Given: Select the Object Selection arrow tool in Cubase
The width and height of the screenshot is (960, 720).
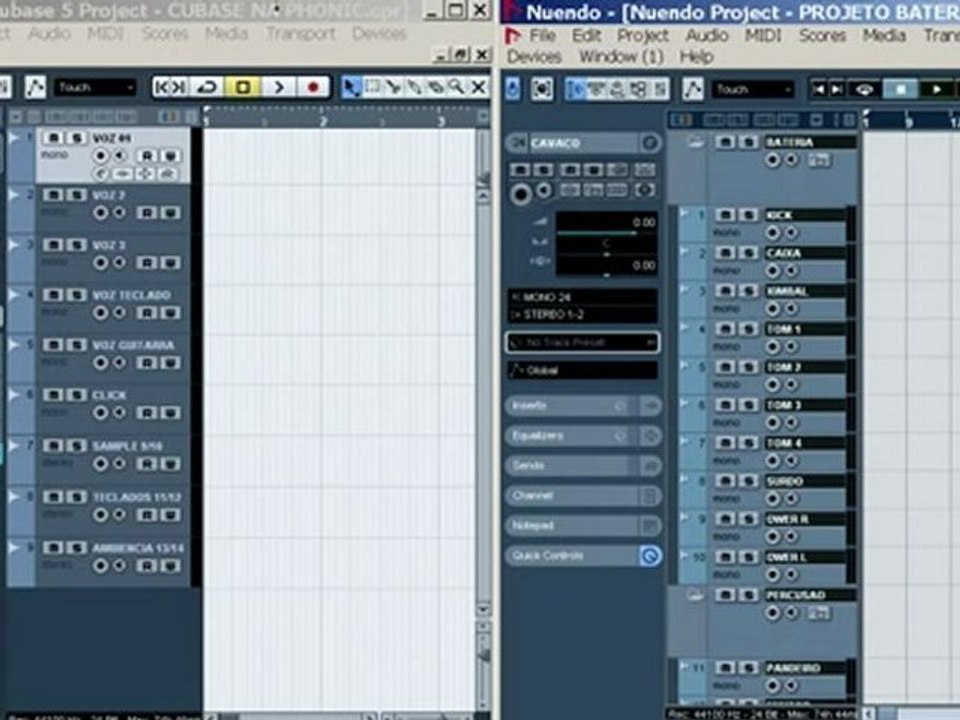Looking at the screenshot, I should point(351,88).
